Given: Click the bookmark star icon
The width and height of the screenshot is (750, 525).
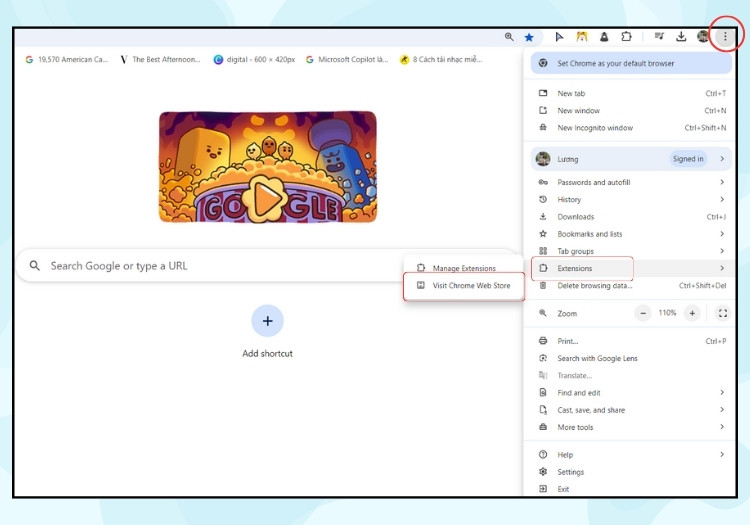Looking at the screenshot, I should [529, 37].
